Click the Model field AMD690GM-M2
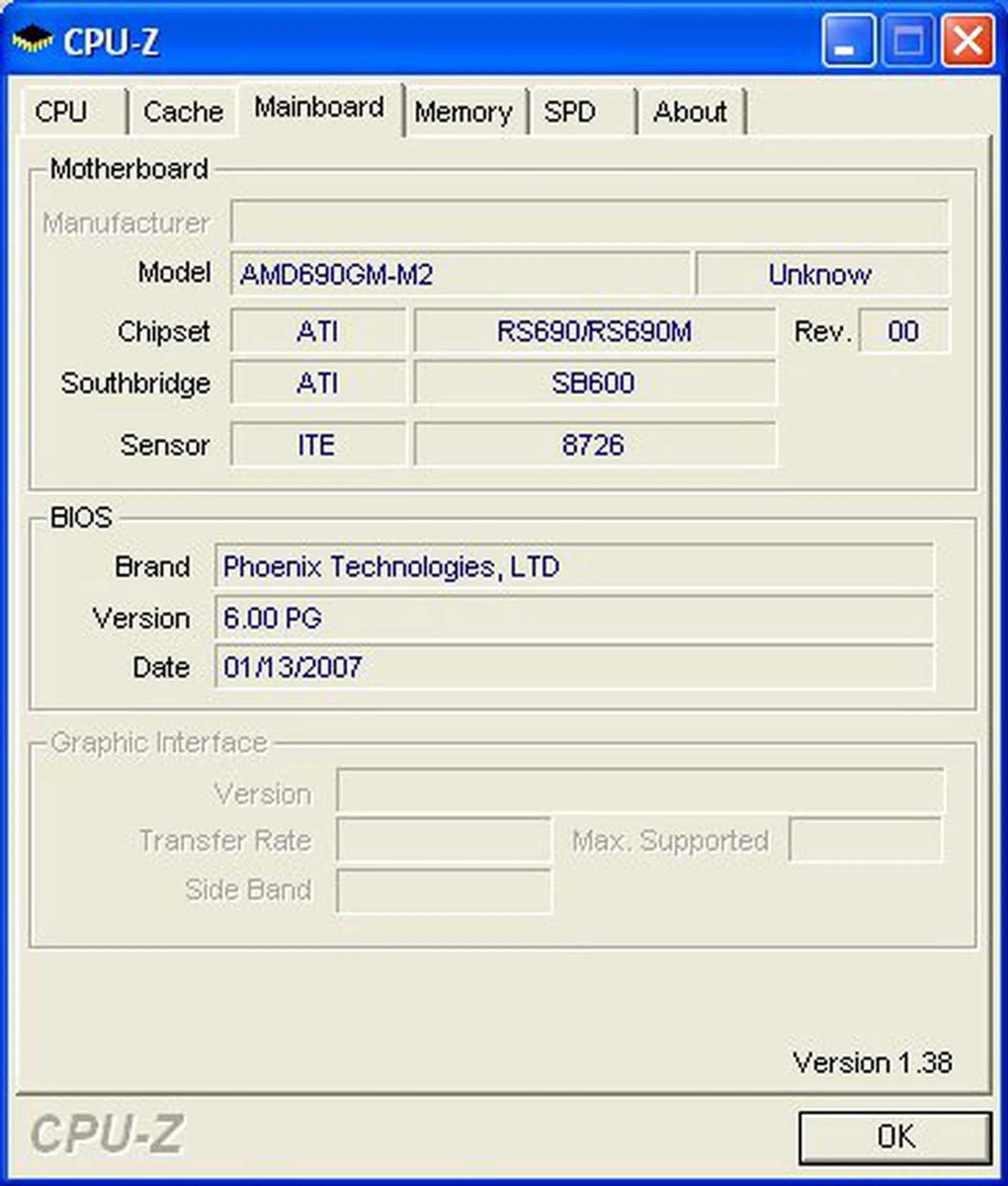Viewport: 1008px width, 1186px height. [x=459, y=274]
